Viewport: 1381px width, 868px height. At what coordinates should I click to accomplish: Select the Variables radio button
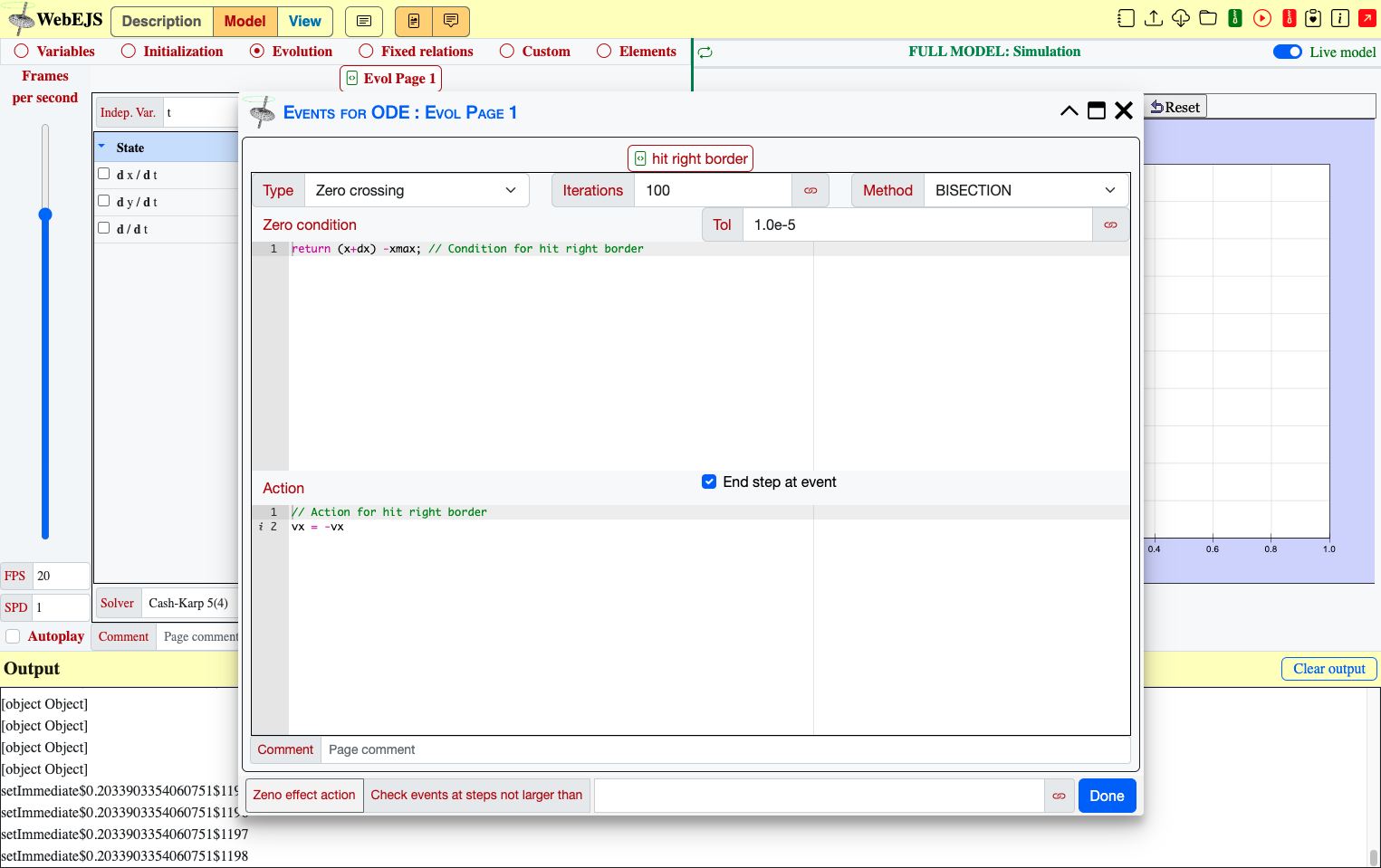22,52
